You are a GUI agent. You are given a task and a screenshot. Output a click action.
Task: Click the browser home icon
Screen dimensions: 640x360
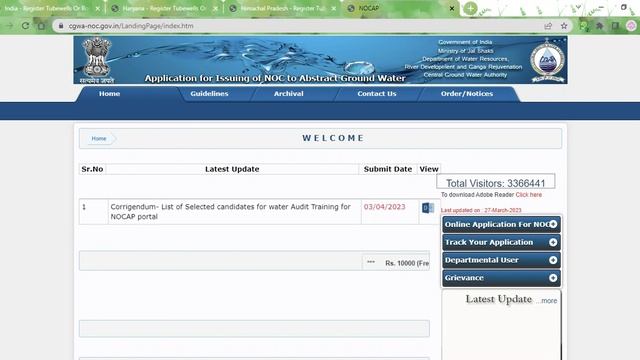(x=41, y=26)
